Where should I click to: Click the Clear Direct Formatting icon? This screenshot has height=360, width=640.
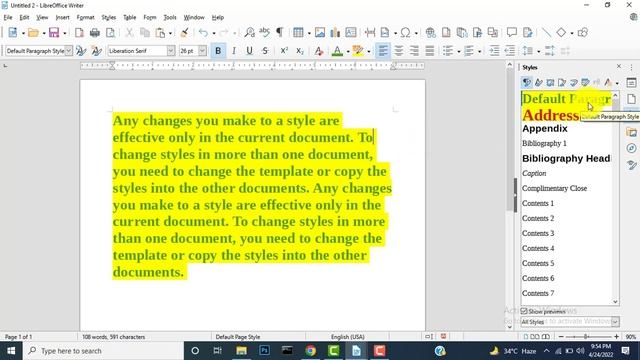319,51
